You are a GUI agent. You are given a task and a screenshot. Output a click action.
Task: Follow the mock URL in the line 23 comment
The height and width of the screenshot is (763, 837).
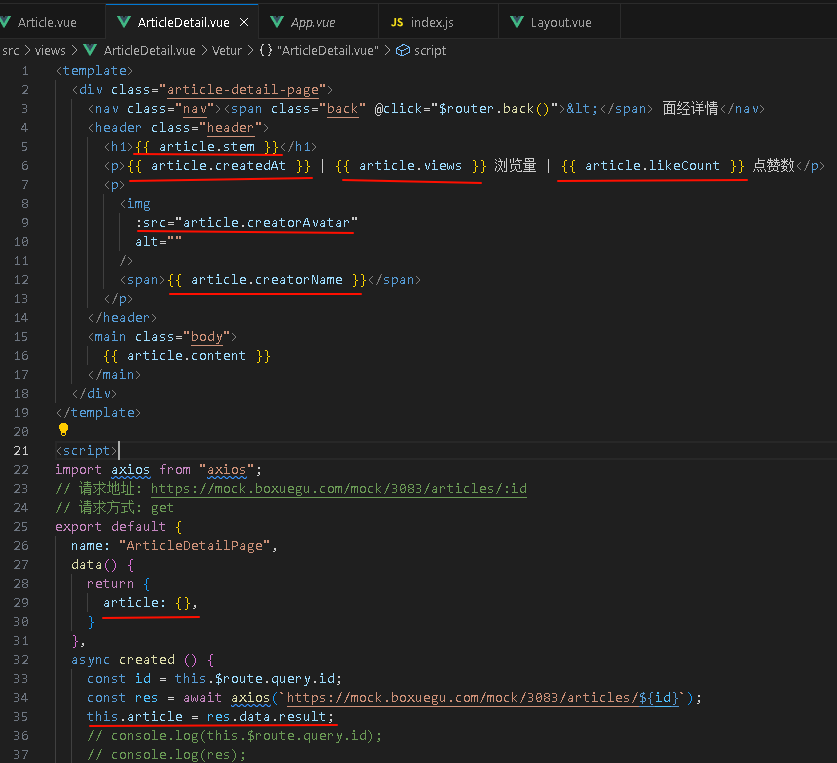click(x=338, y=489)
